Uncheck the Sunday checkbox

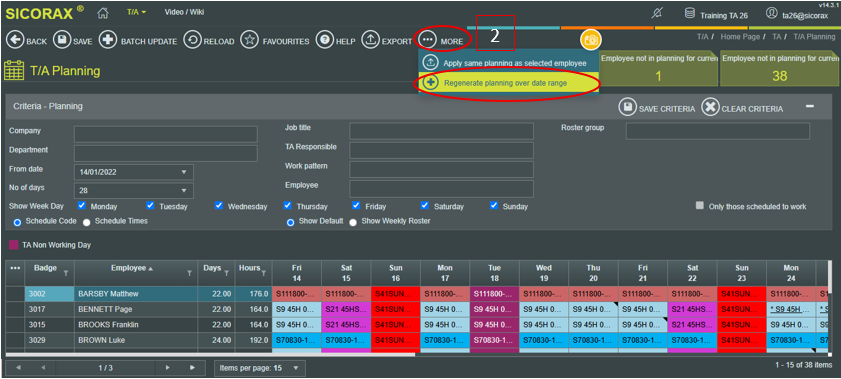point(493,205)
